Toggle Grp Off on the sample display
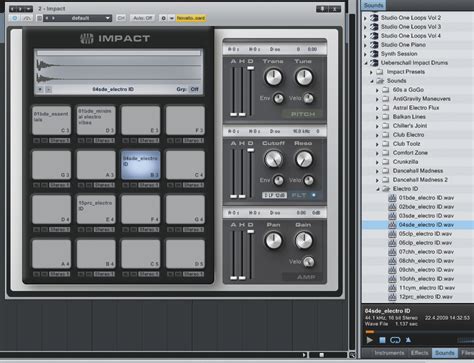The height and width of the screenshot is (363, 474). [x=194, y=89]
